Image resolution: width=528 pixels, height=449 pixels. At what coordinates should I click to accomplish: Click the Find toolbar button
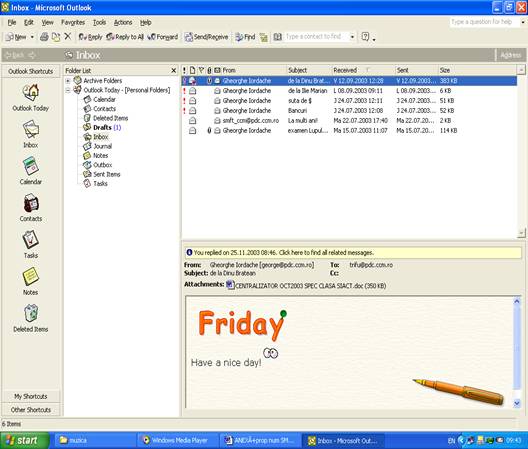click(245, 37)
